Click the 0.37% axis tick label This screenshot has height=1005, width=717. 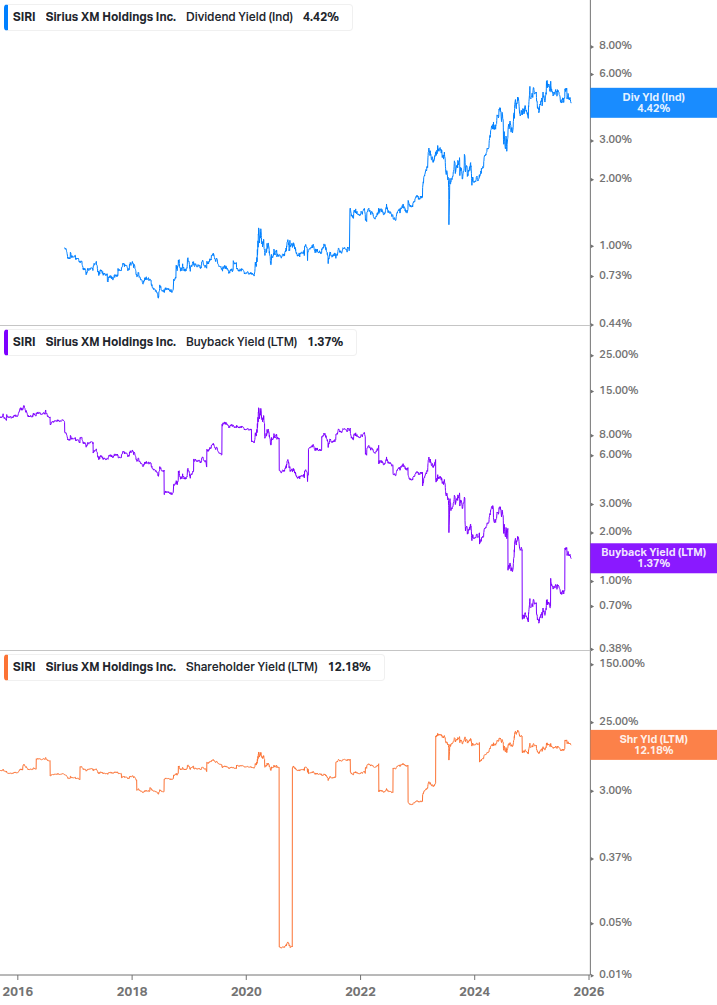(615, 857)
